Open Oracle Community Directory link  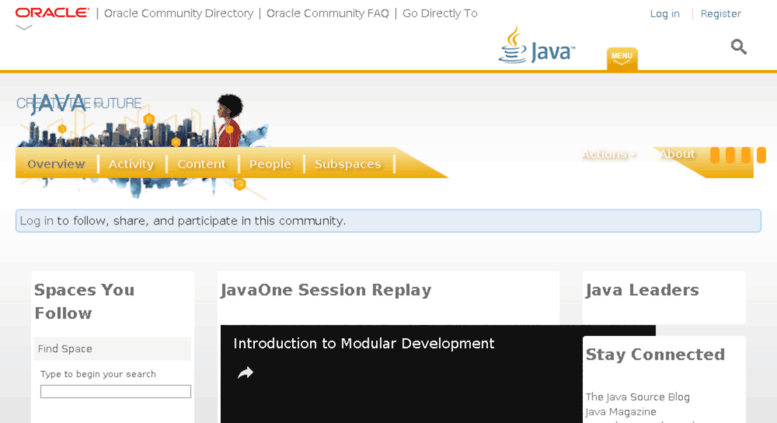point(178,13)
